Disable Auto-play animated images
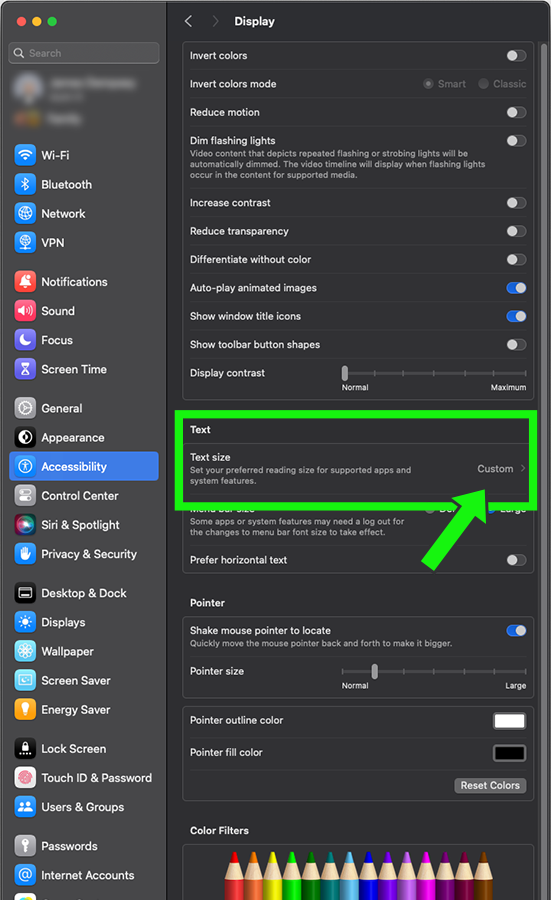Screen dimensions: 551x900 tap(516, 288)
